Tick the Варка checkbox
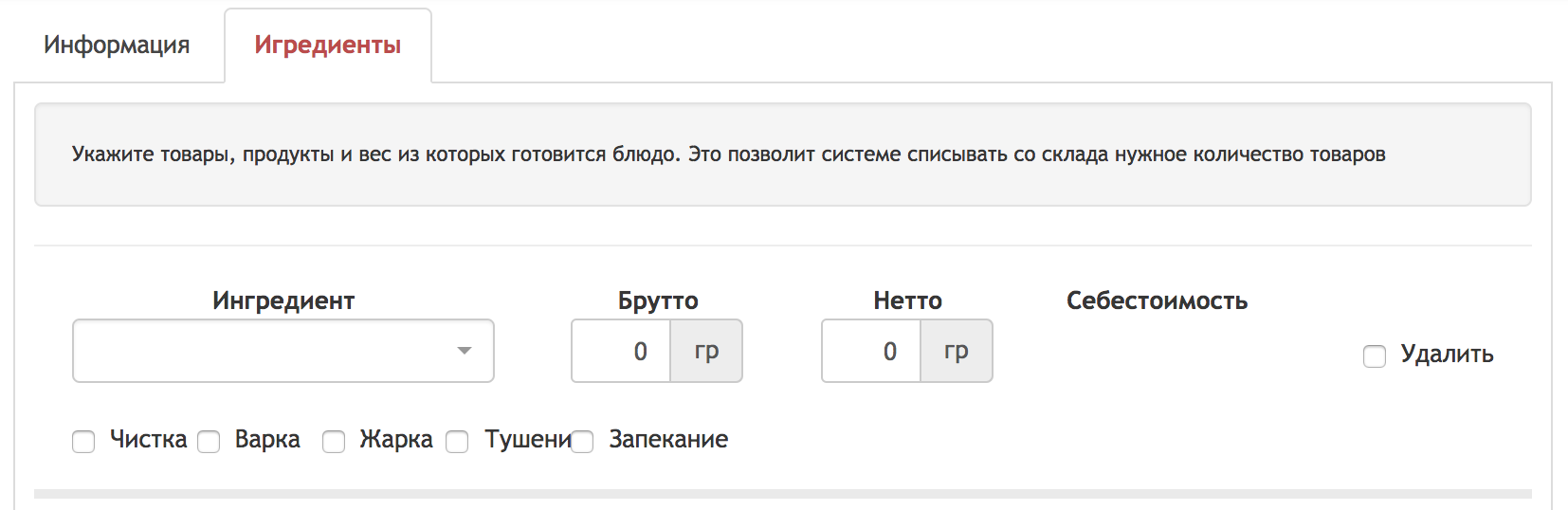Image resolution: width=1568 pixels, height=510 pixels. pyautogui.click(x=209, y=442)
